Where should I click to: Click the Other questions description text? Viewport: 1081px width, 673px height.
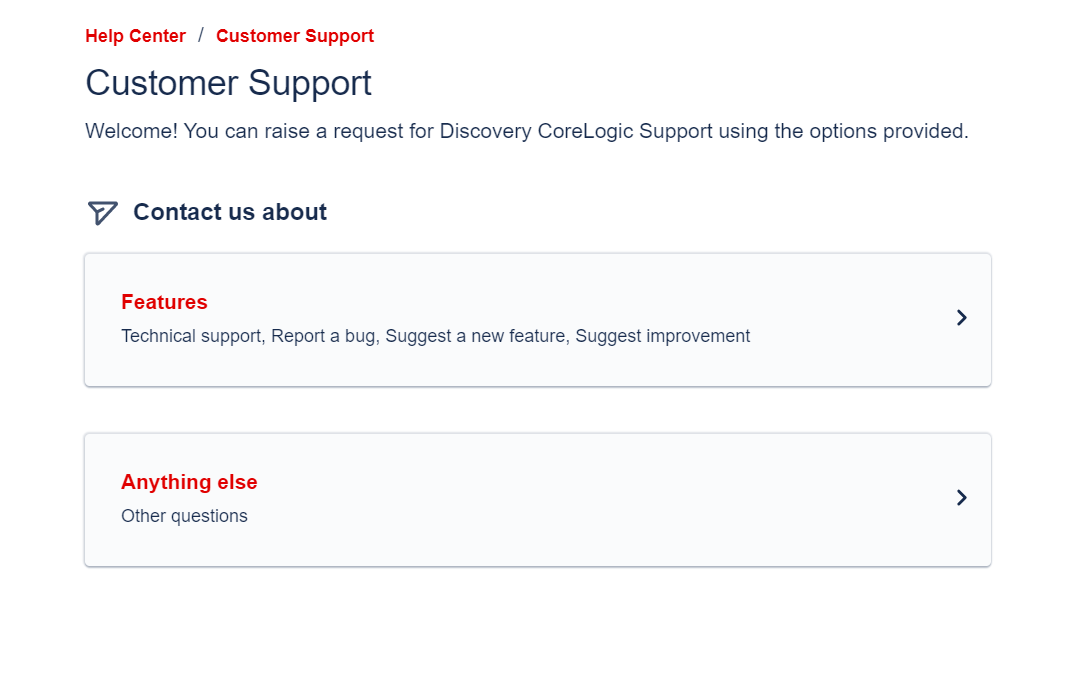[x=184, y=516]
